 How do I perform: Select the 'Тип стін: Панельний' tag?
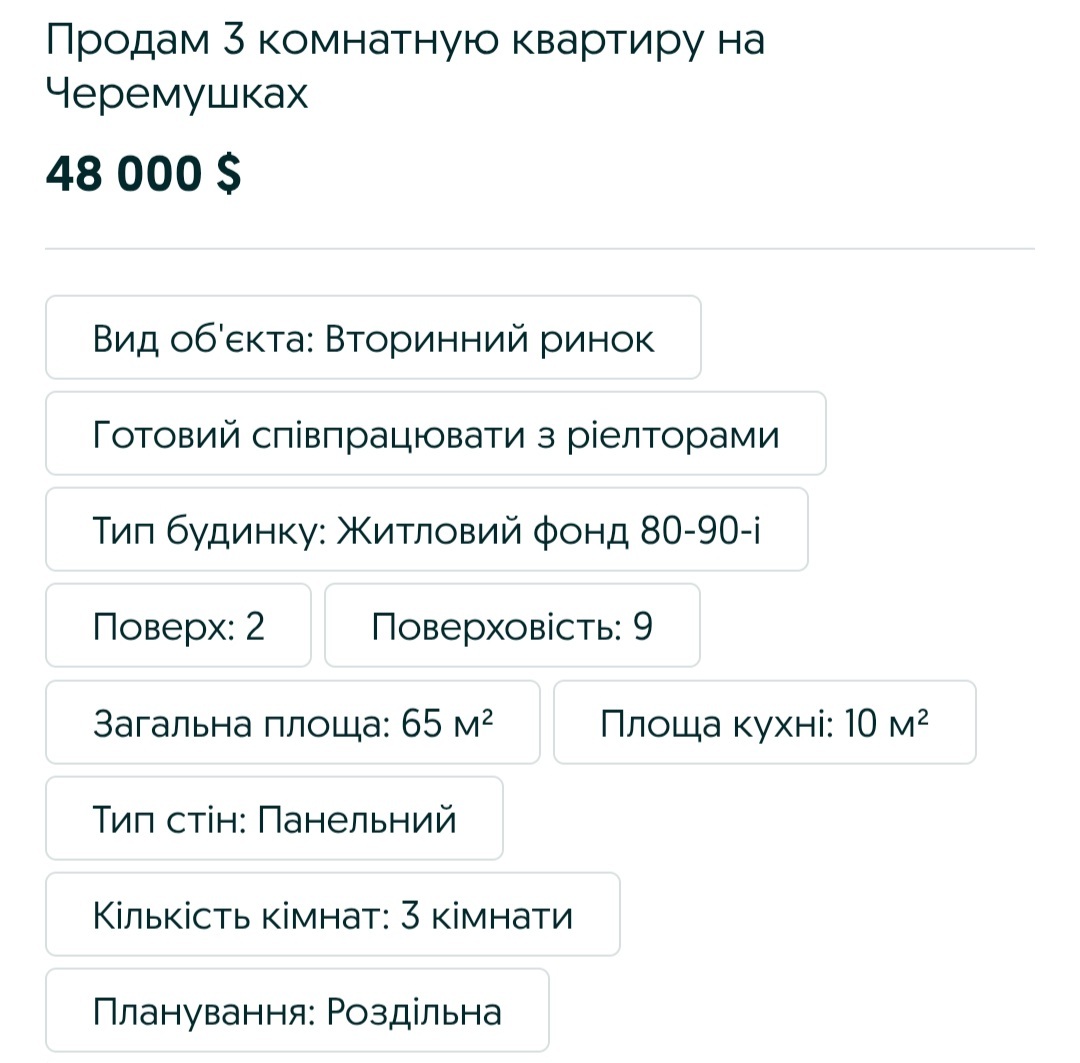pos(273,818)
